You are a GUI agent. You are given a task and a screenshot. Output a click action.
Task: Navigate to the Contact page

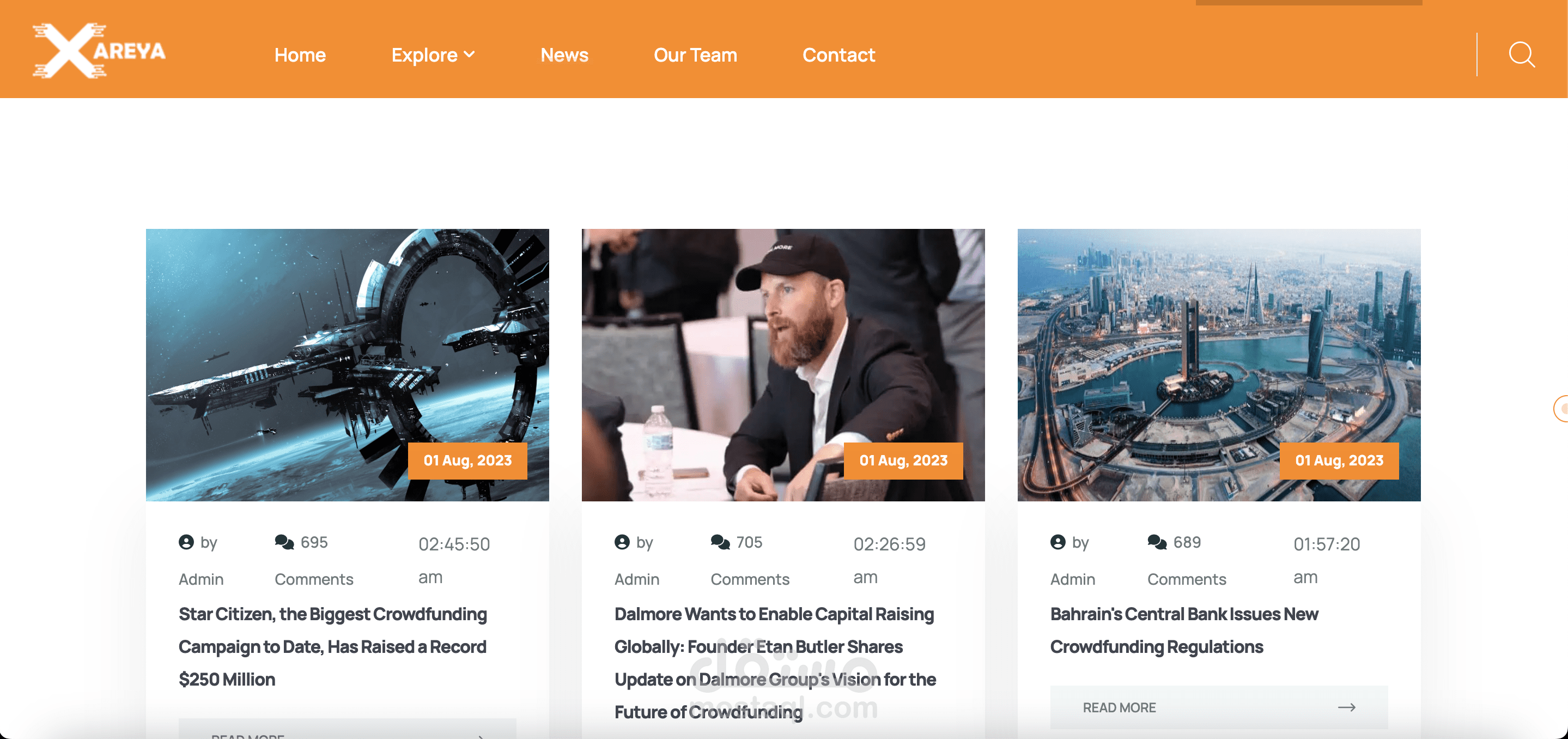[838, 55]
